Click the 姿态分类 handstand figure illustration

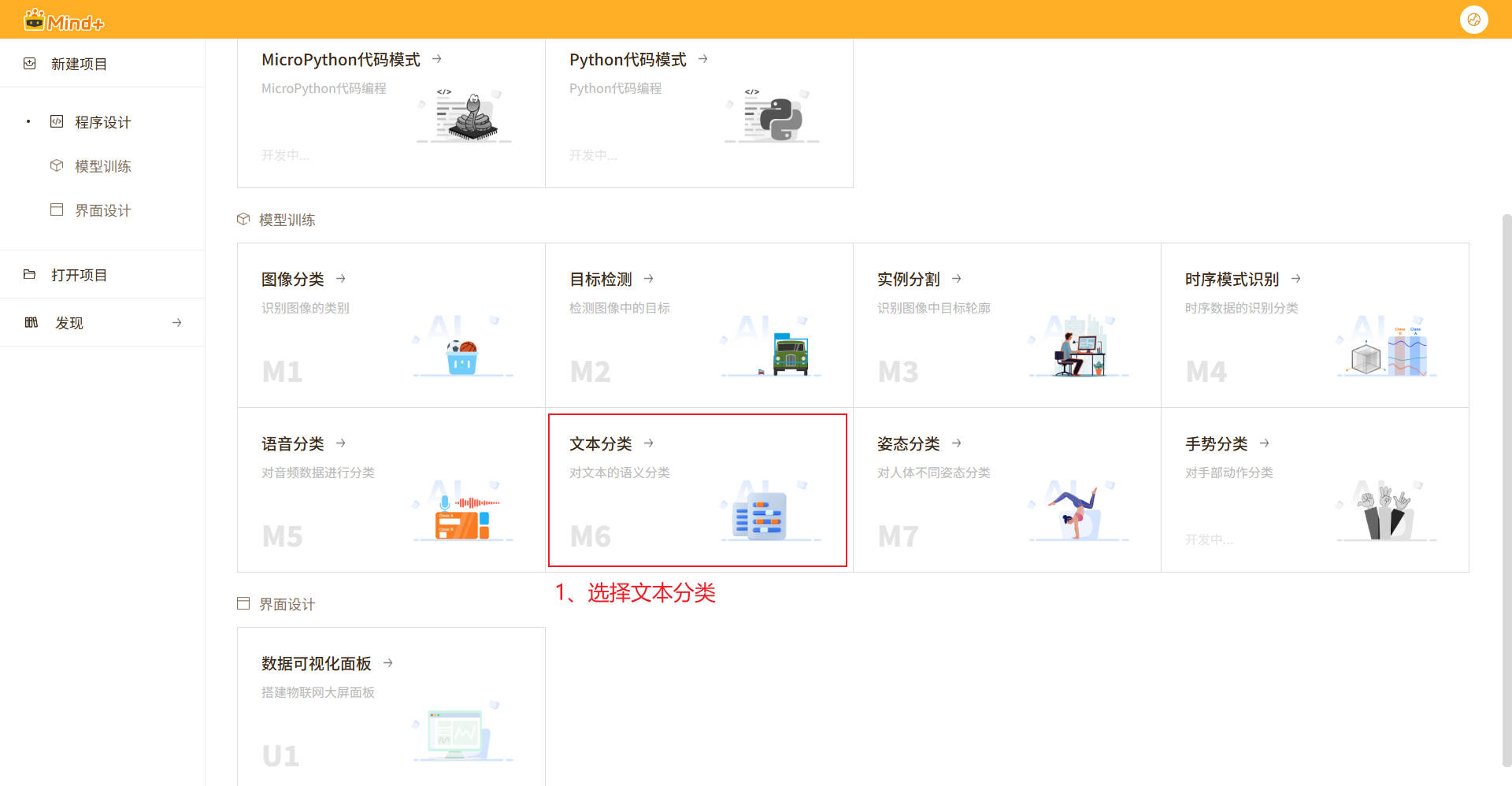(1079, 511)
